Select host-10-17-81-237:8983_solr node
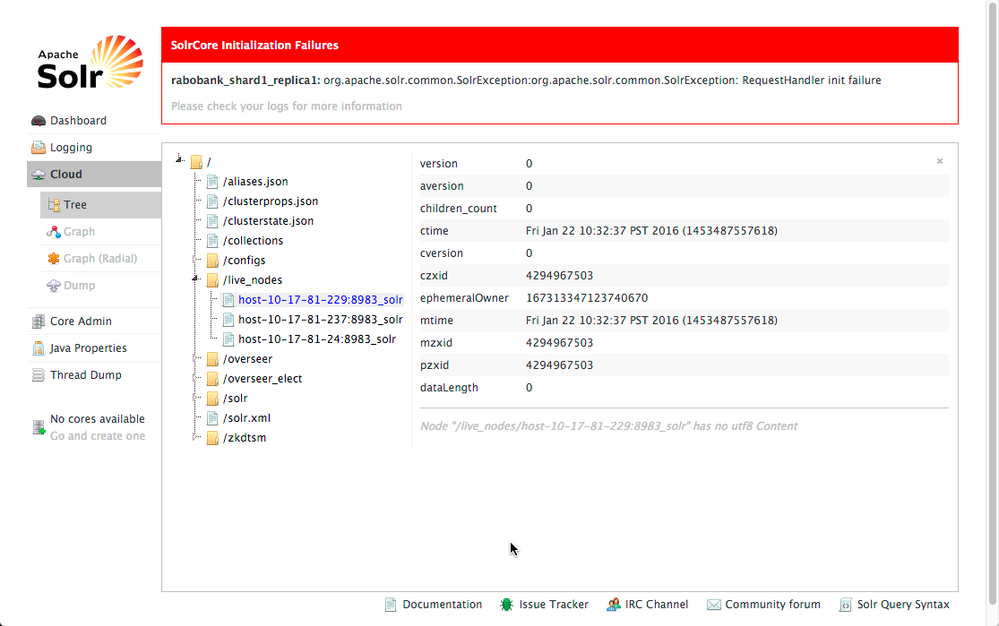This screenshot has height=626, width=999. tap(320, 319)
